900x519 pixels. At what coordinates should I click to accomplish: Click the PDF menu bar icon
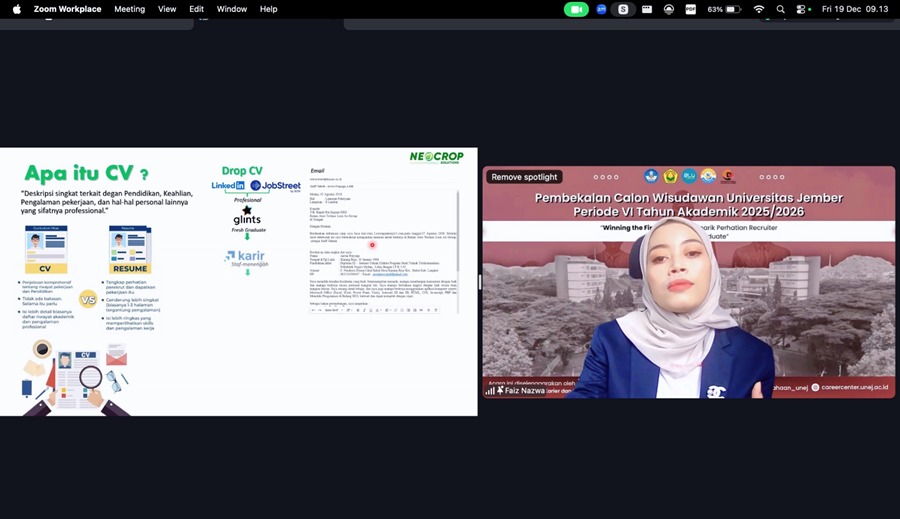click(690, 9)
